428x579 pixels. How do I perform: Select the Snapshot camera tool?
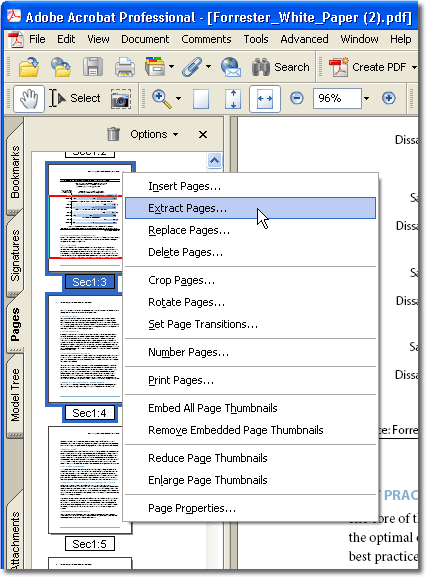(x=121, y=99)
